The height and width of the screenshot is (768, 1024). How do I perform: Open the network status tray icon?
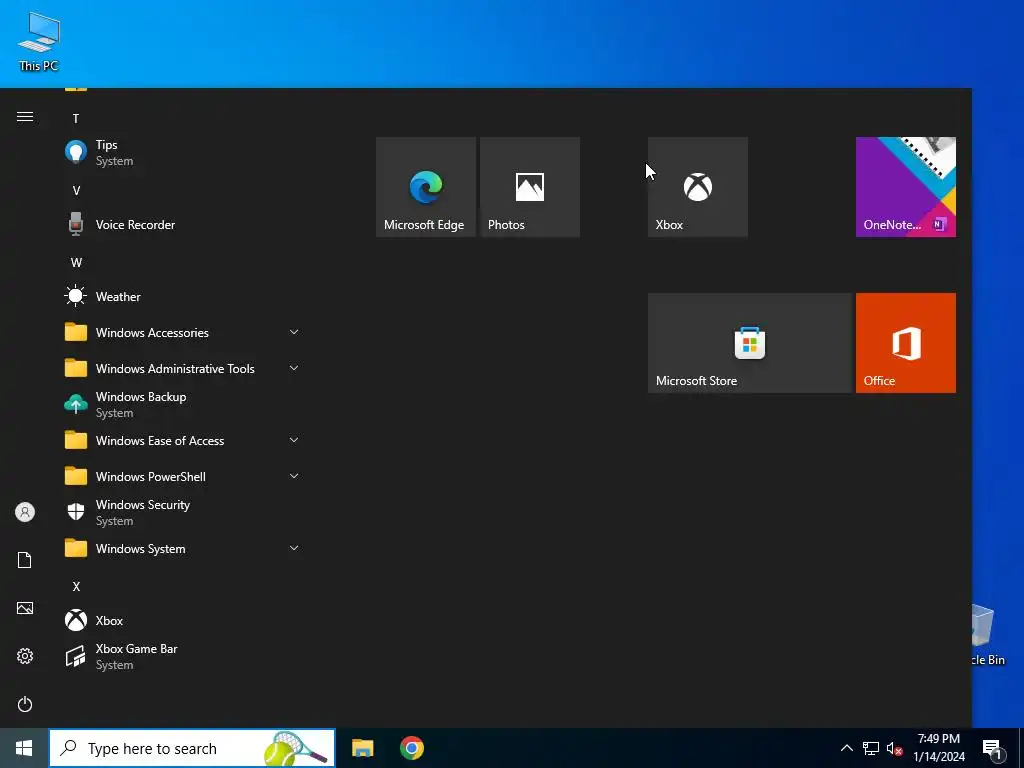point(871,748)
